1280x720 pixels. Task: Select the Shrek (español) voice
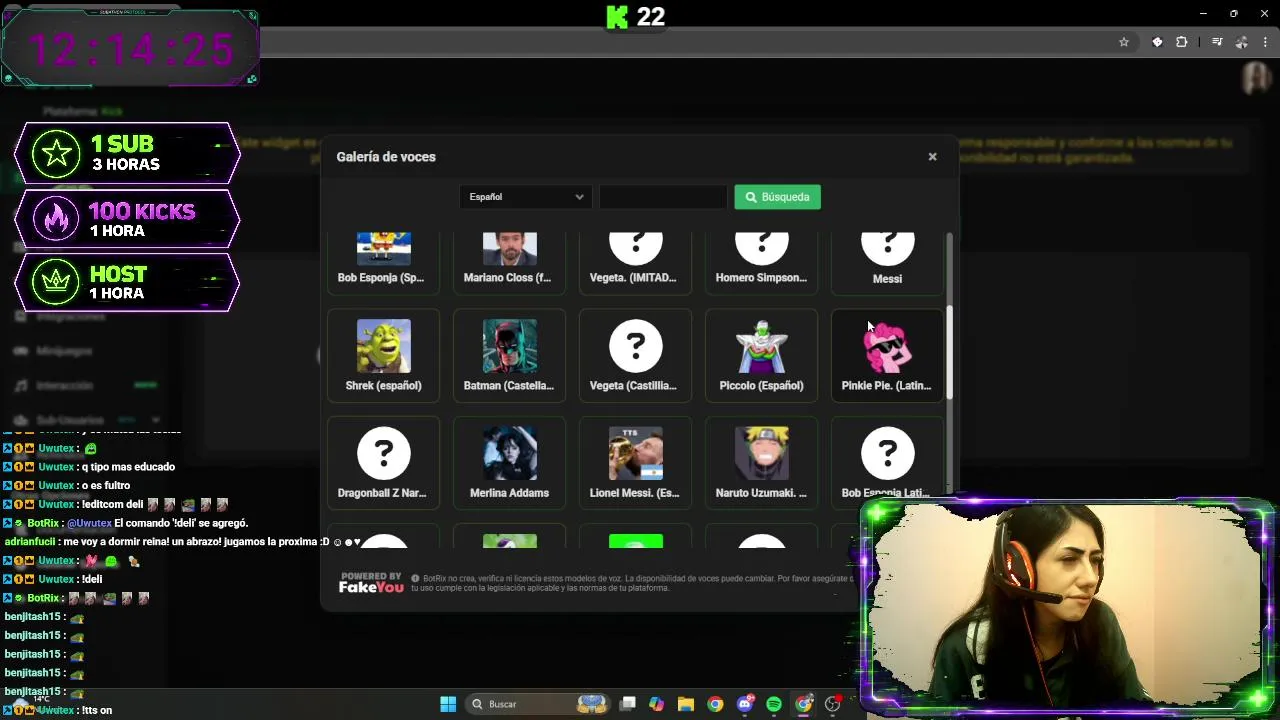383,356
